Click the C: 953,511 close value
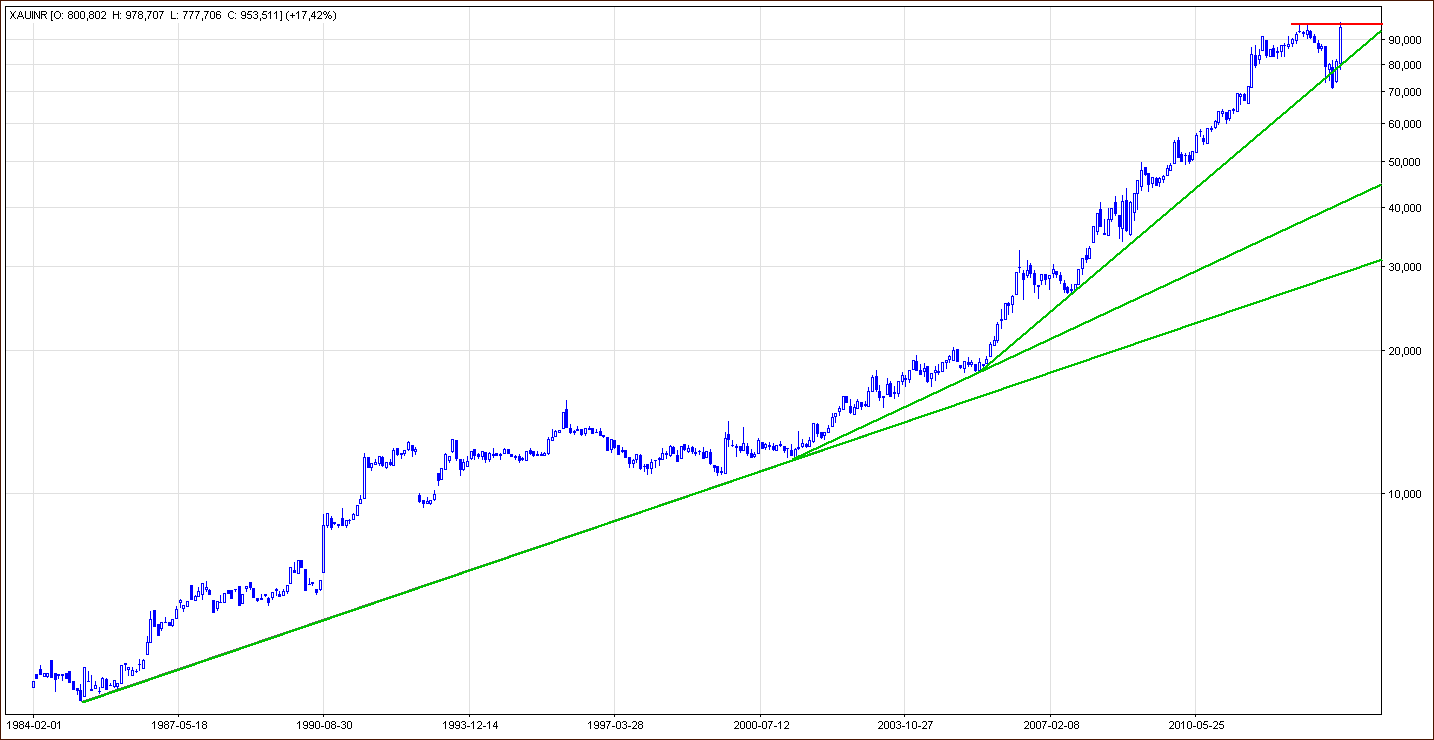Screen dimensions: 1434x740 click(x=255, y=15)
